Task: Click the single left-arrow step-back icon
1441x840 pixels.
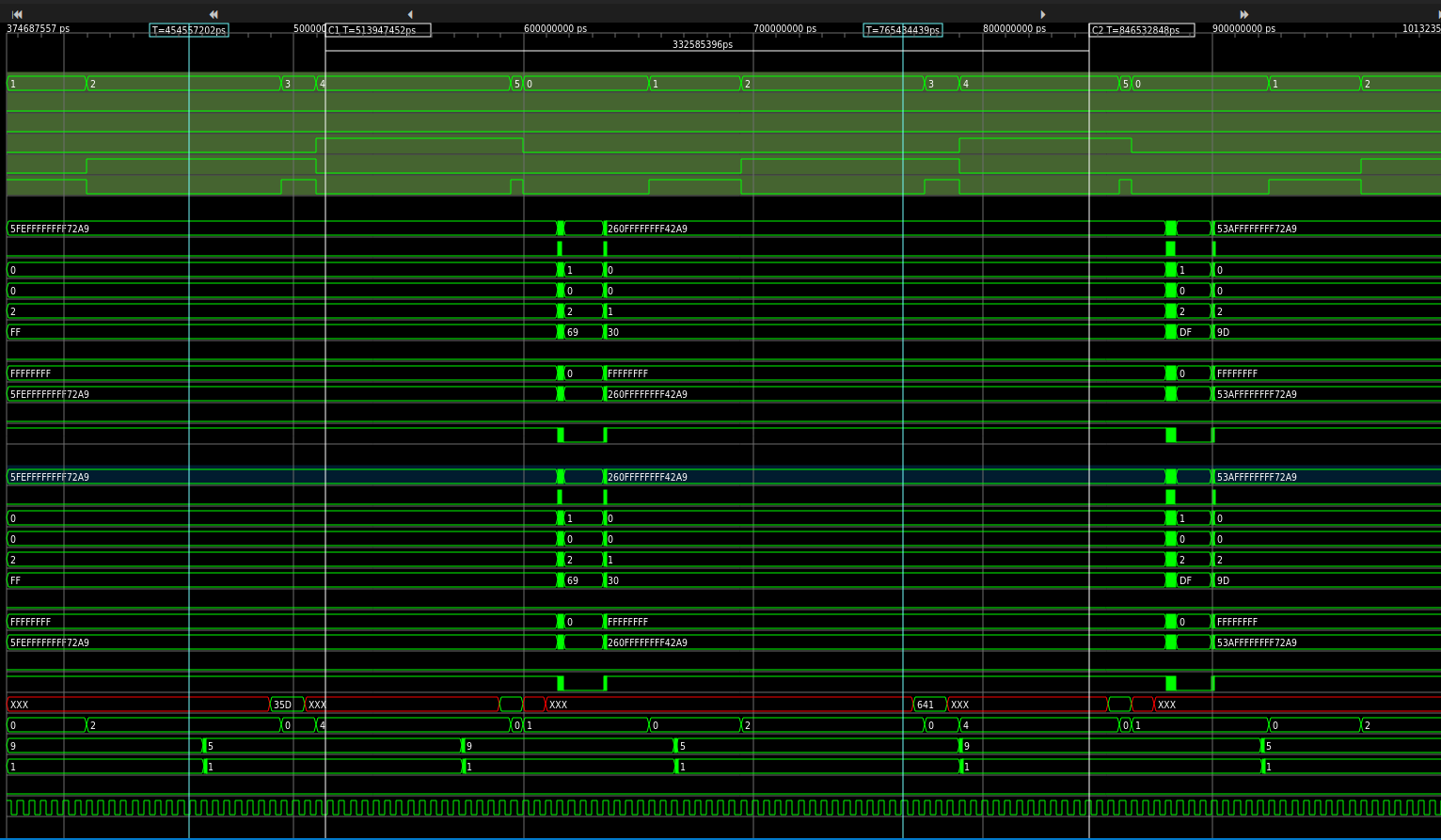Action: click(410, 14)
